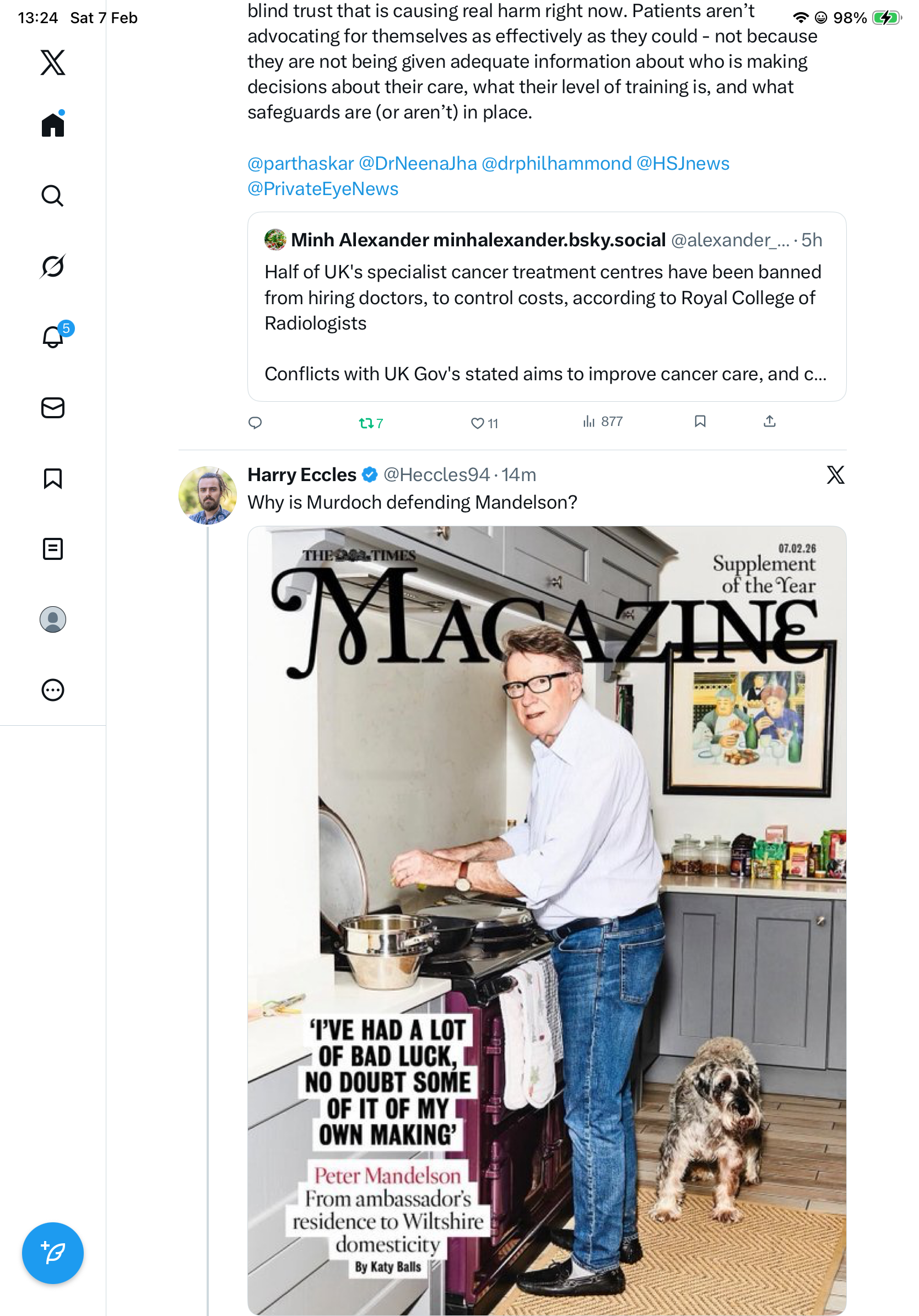Expand the More options menu

[x=53, y=689]
